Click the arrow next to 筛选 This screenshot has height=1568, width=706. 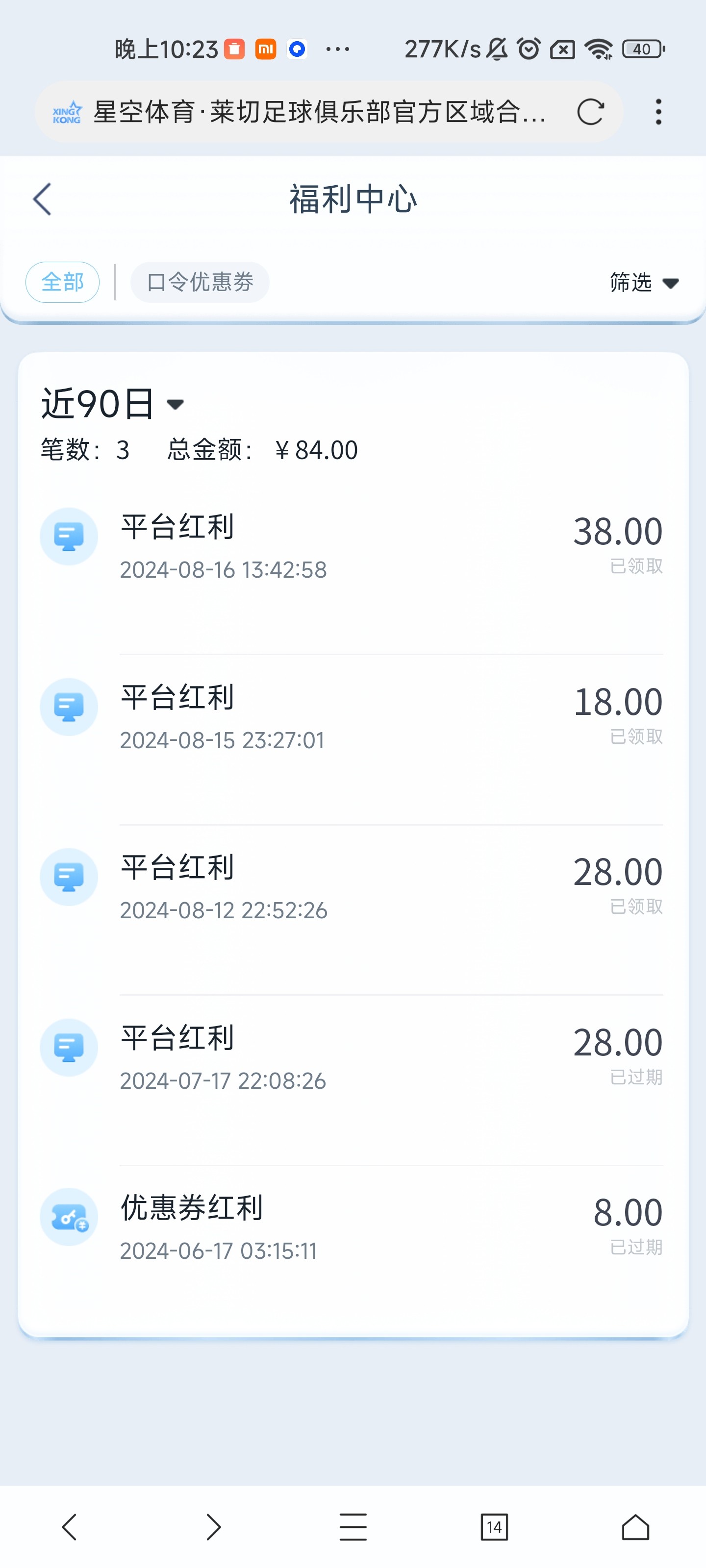pos(671,284)
